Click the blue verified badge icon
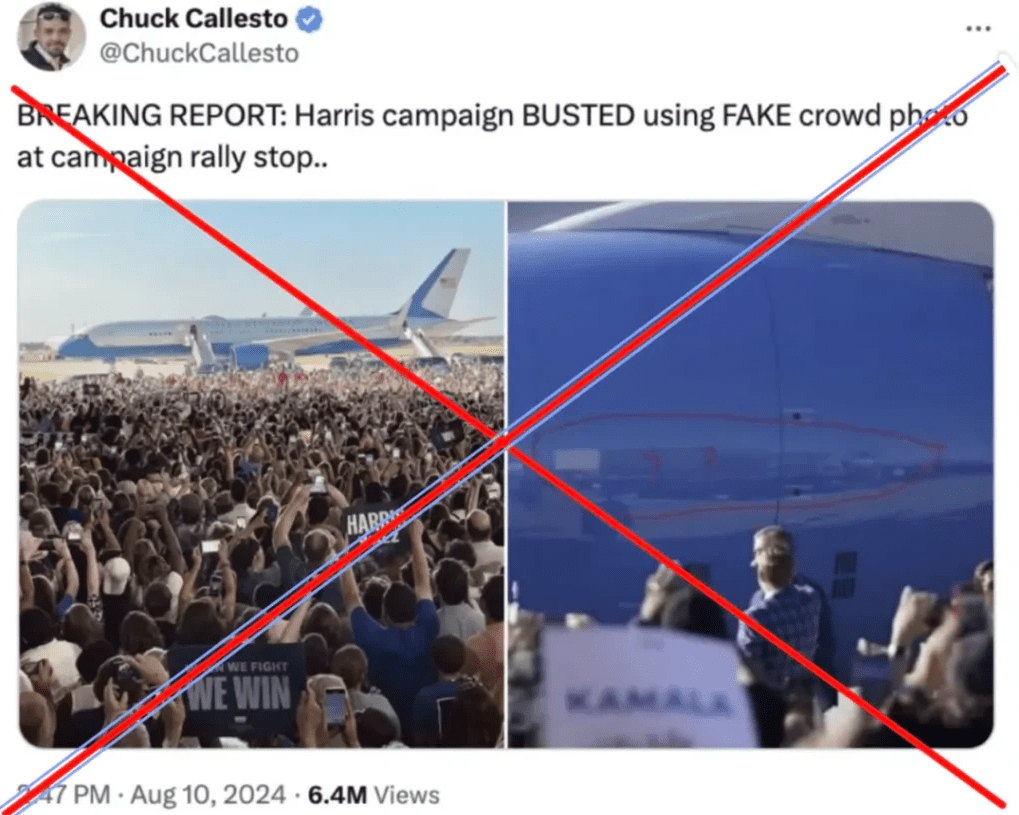1019x815 pixels. click(309, 19)
